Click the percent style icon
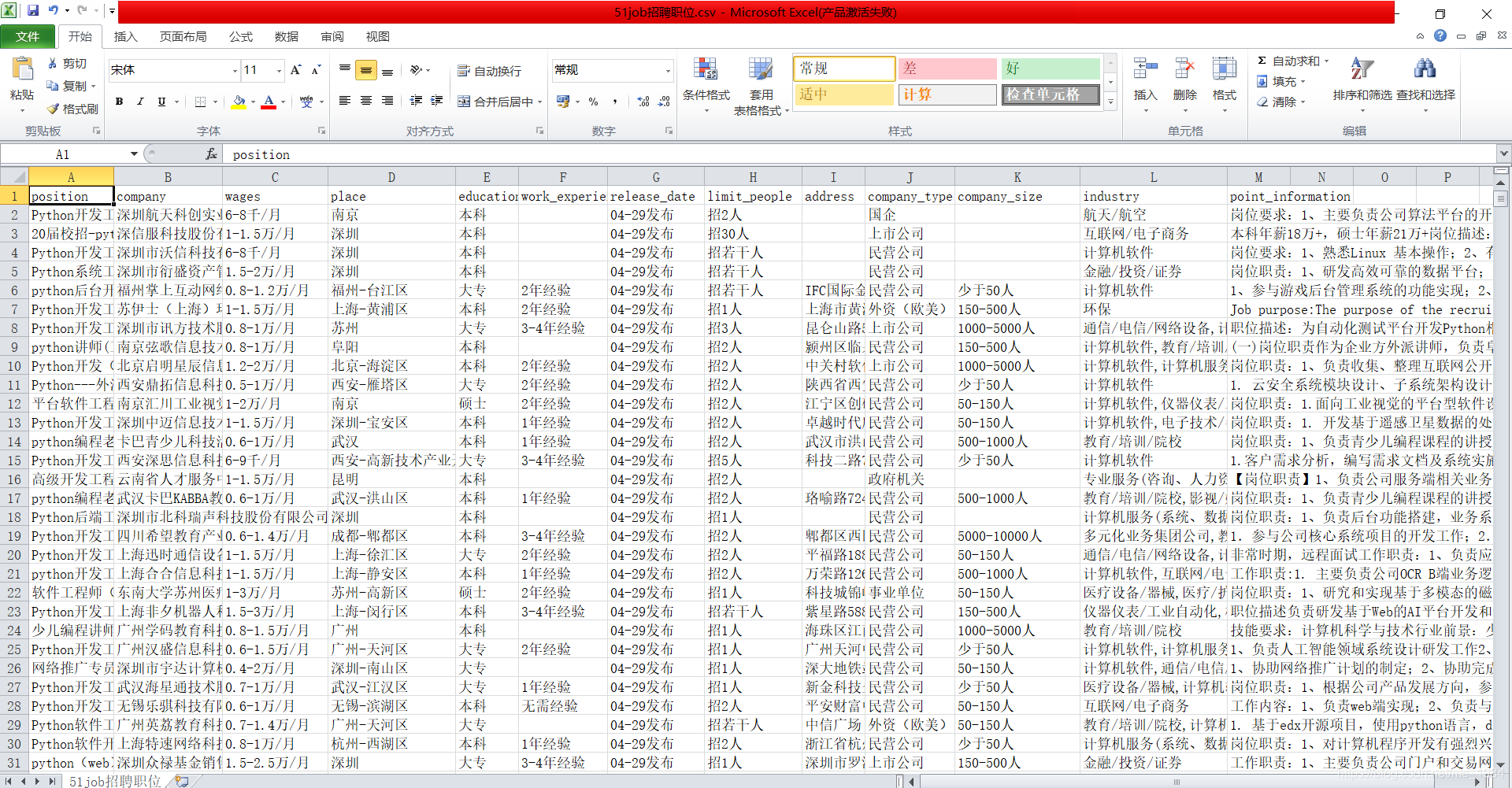 (x=594, y=102)
